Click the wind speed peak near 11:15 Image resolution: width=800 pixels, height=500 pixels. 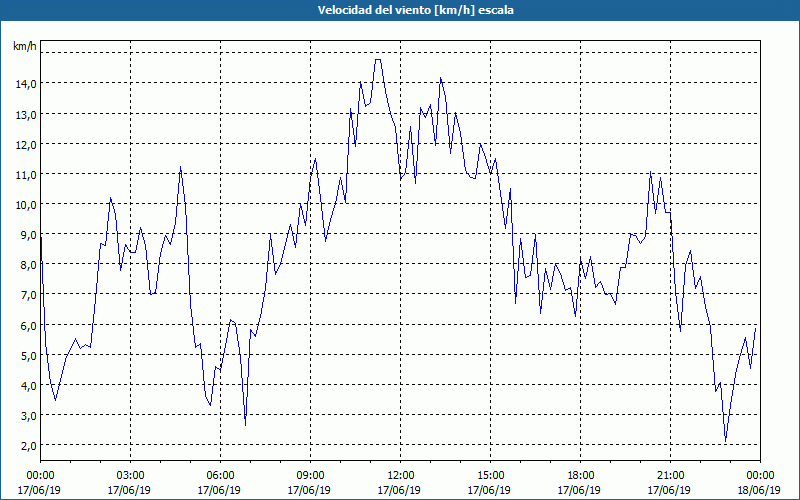point(378,60)
